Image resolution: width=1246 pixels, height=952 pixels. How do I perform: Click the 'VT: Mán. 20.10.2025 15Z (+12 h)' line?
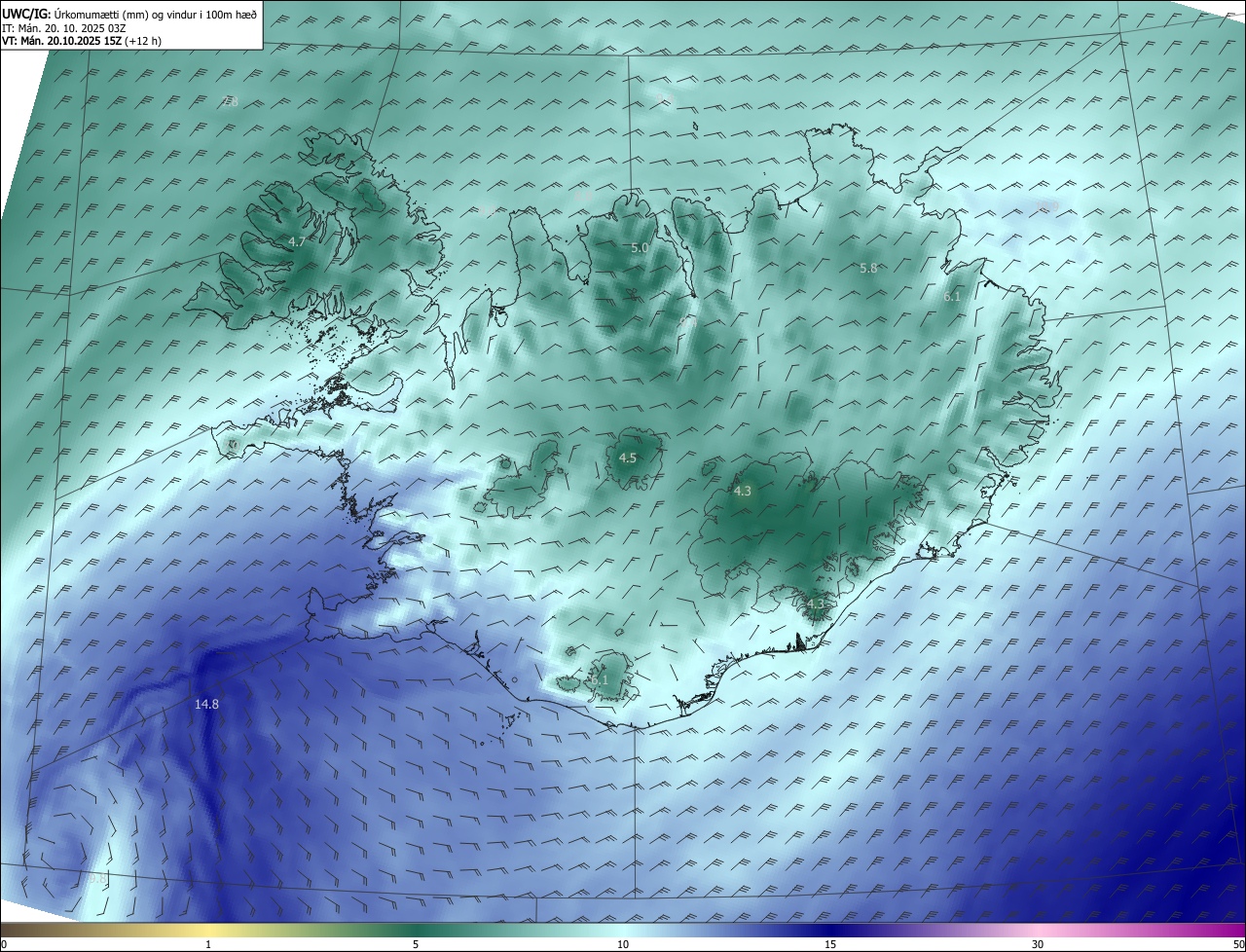[x=82, y=41]
